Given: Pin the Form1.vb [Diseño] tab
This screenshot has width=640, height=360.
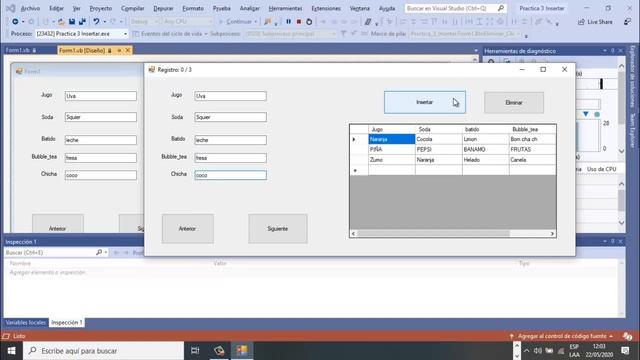Looking at the screenshot, I should click(x=119, y=50).
